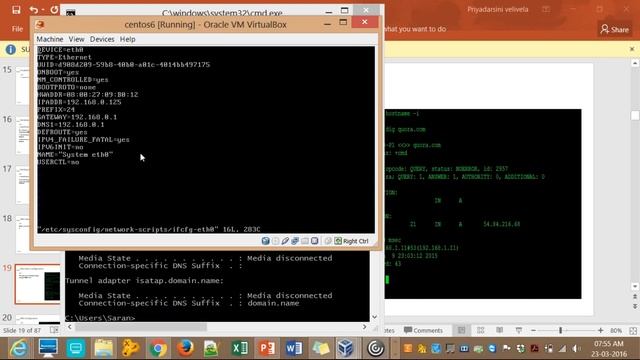640x360 pixels.
Task: Dismiss the yellow information bar
Action: click(x=632, y=49)
